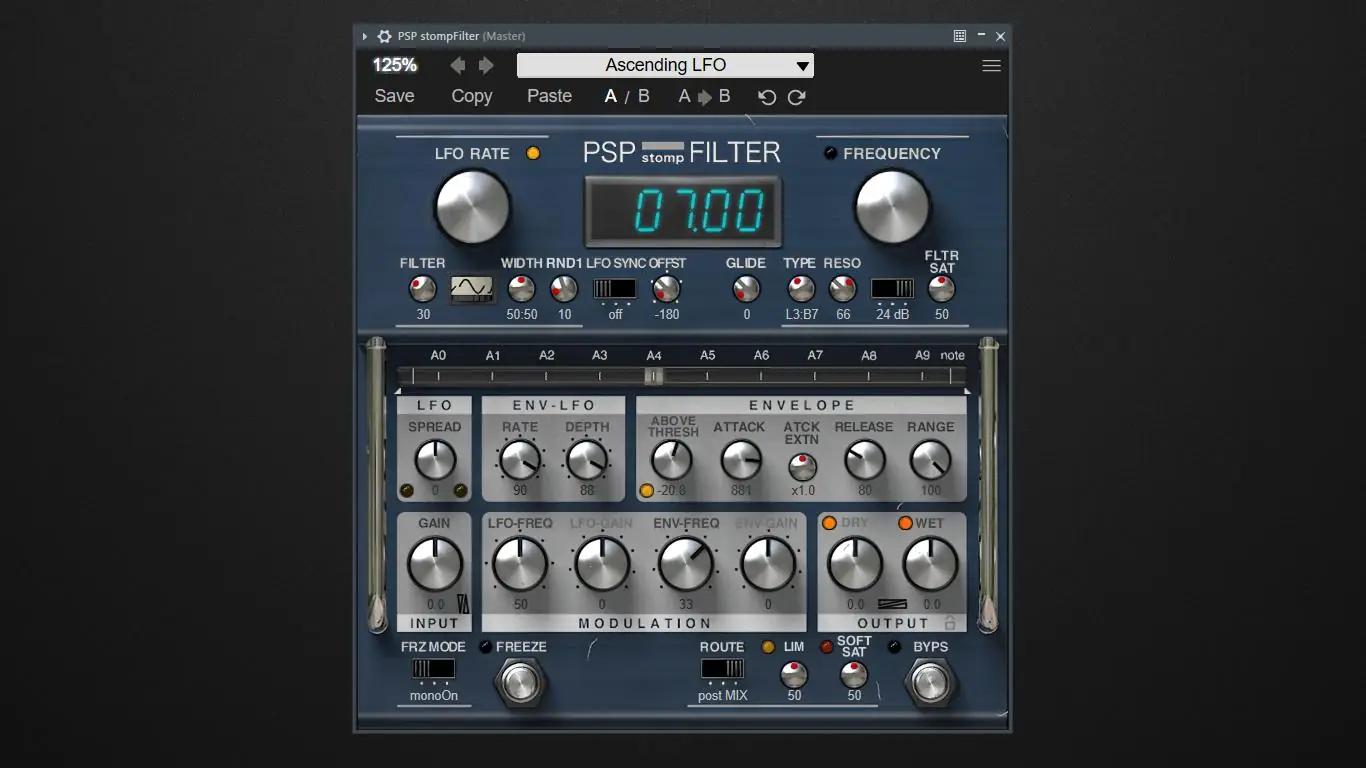Open the hamburger menu
Viewport: 1366px width, 768px height.
click(991, 65)
